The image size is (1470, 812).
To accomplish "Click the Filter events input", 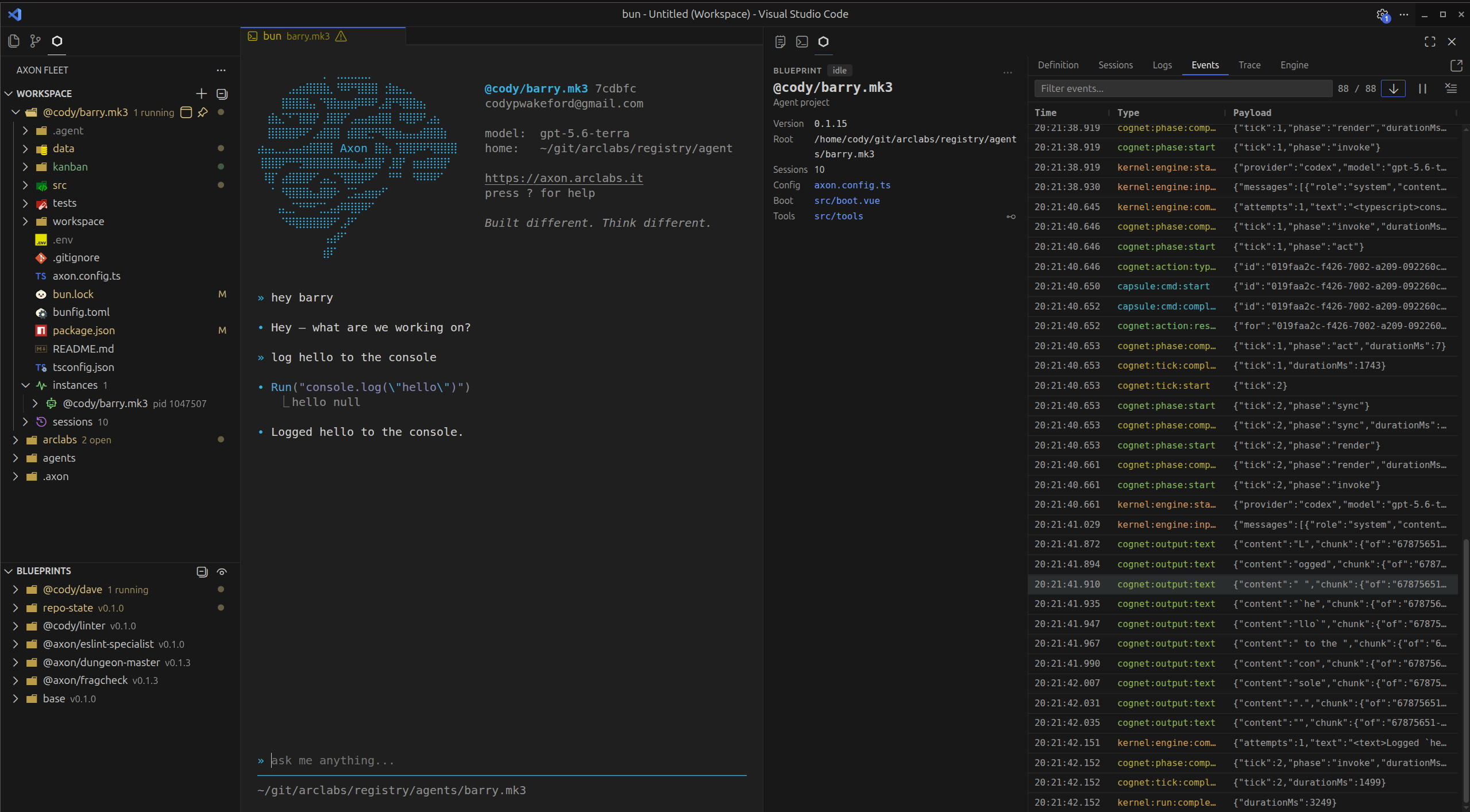I will click(1183, 88).
